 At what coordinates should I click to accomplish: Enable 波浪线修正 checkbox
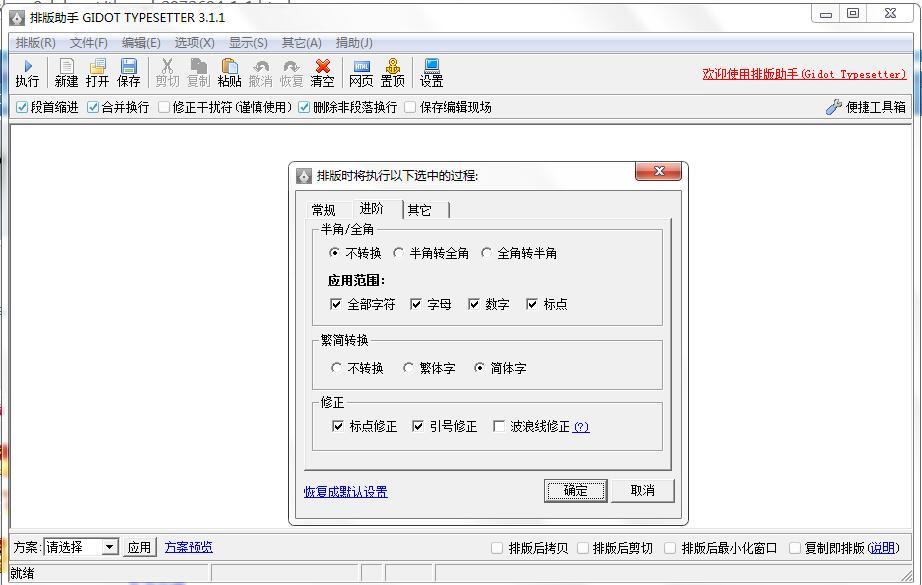tap(499, 426)
